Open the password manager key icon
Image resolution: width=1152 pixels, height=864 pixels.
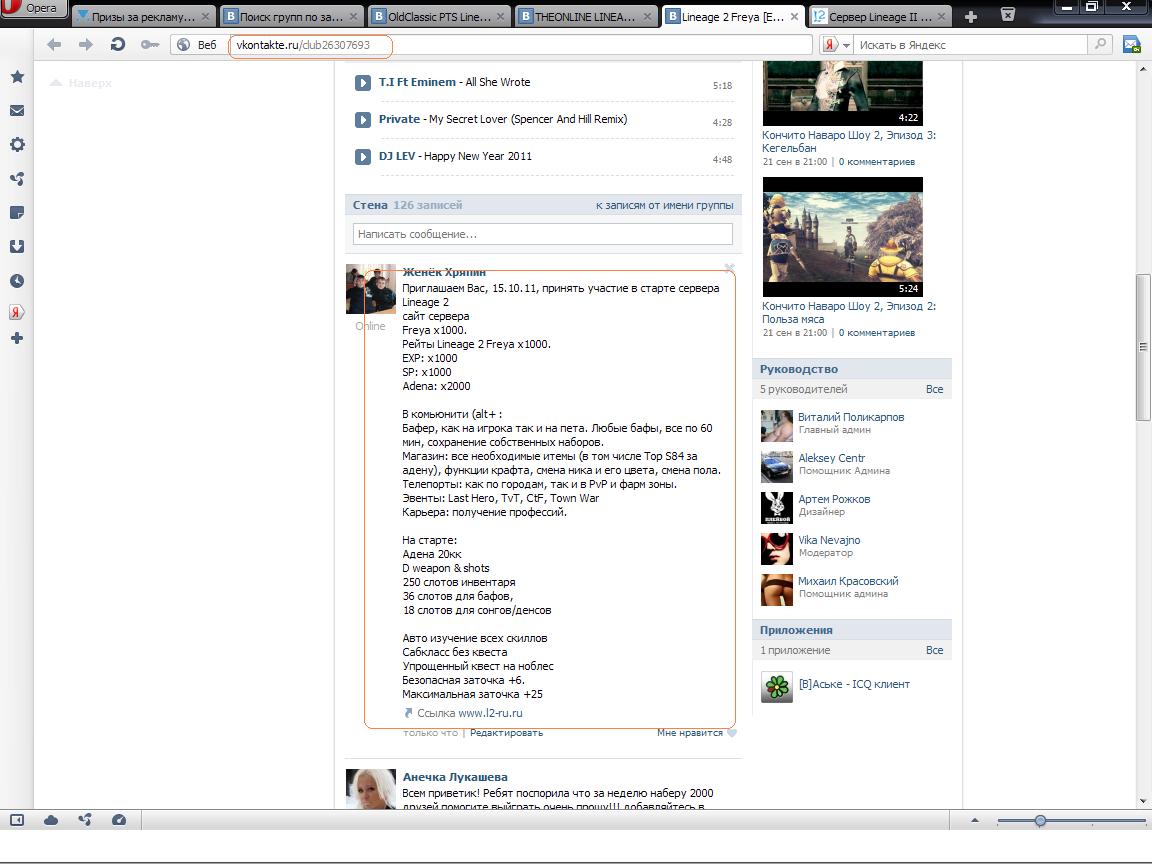point(150,45)
